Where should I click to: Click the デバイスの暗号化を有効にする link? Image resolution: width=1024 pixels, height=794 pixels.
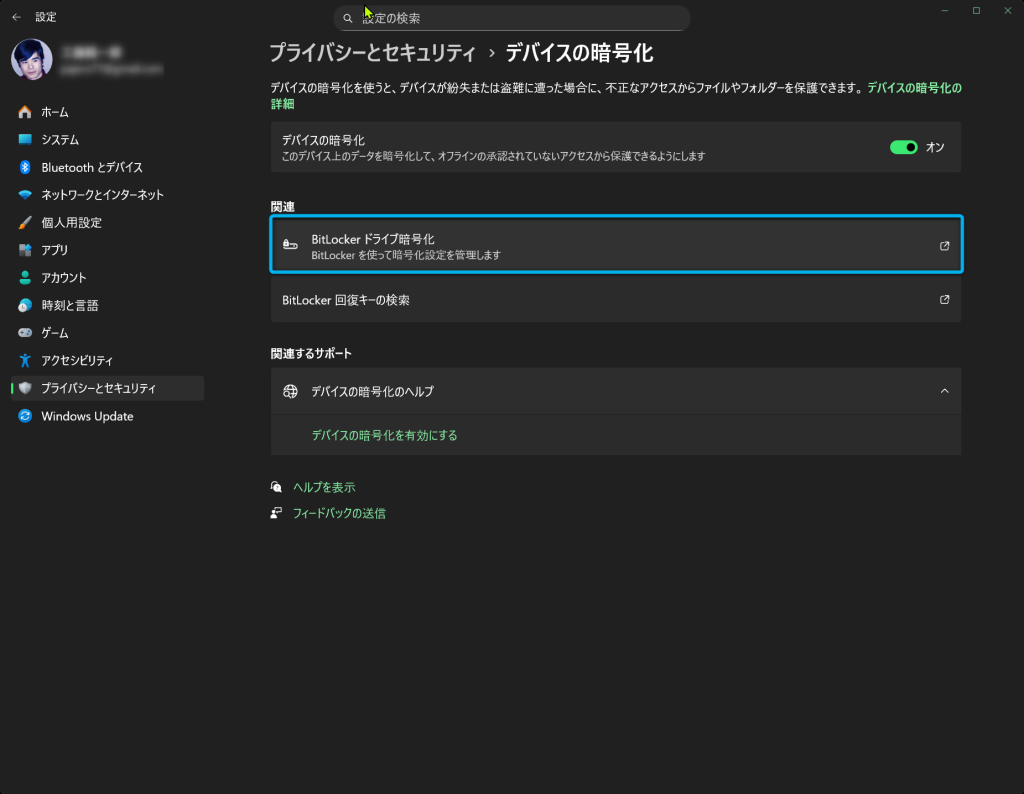(384, 436)
